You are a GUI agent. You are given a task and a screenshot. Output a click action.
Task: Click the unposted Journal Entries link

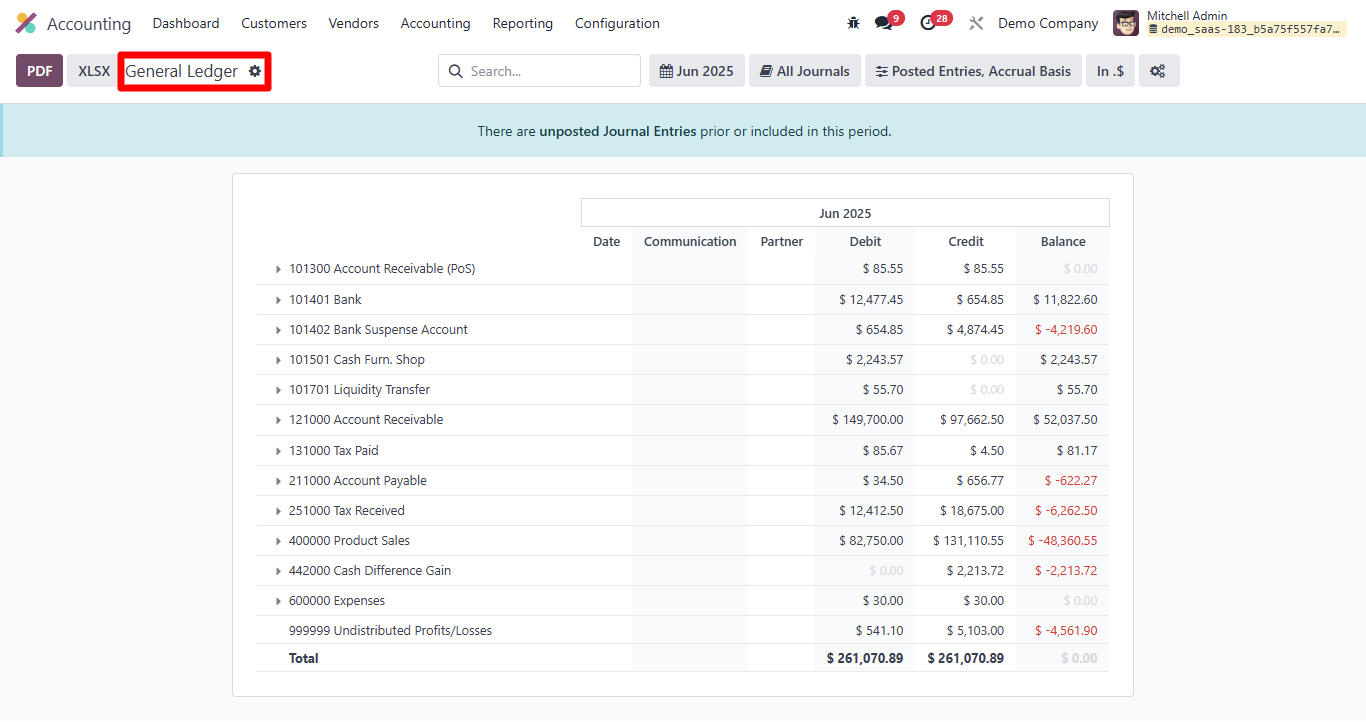pyautogui.click(x=618, y=131)
